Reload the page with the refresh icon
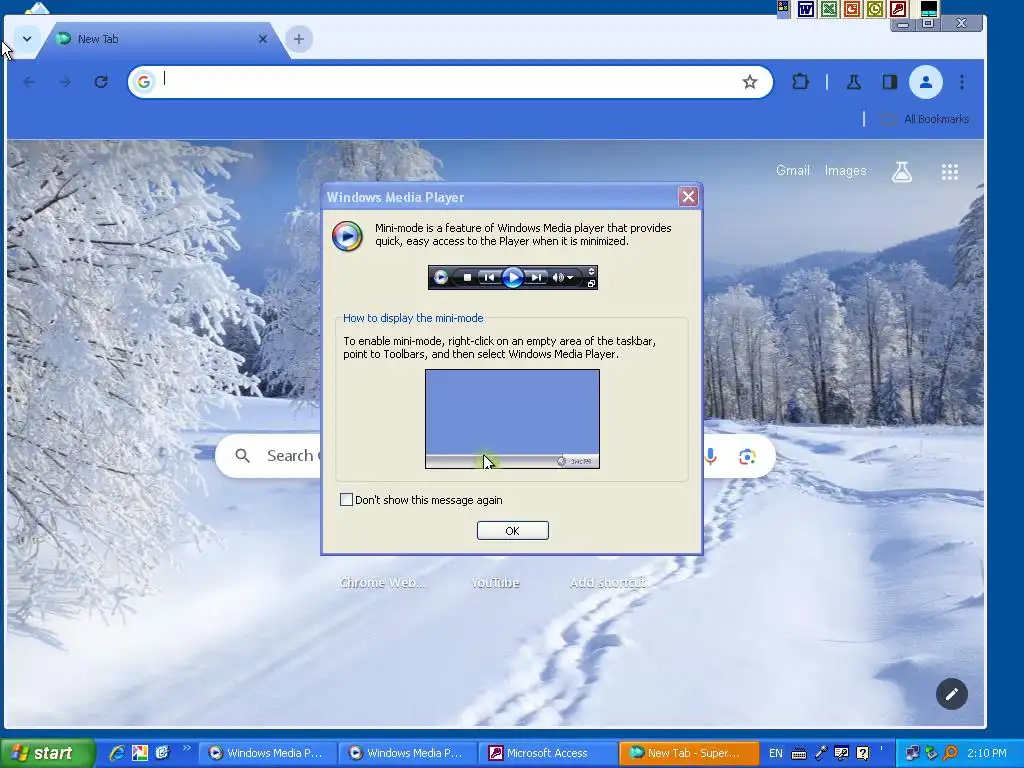 point(101,82)
